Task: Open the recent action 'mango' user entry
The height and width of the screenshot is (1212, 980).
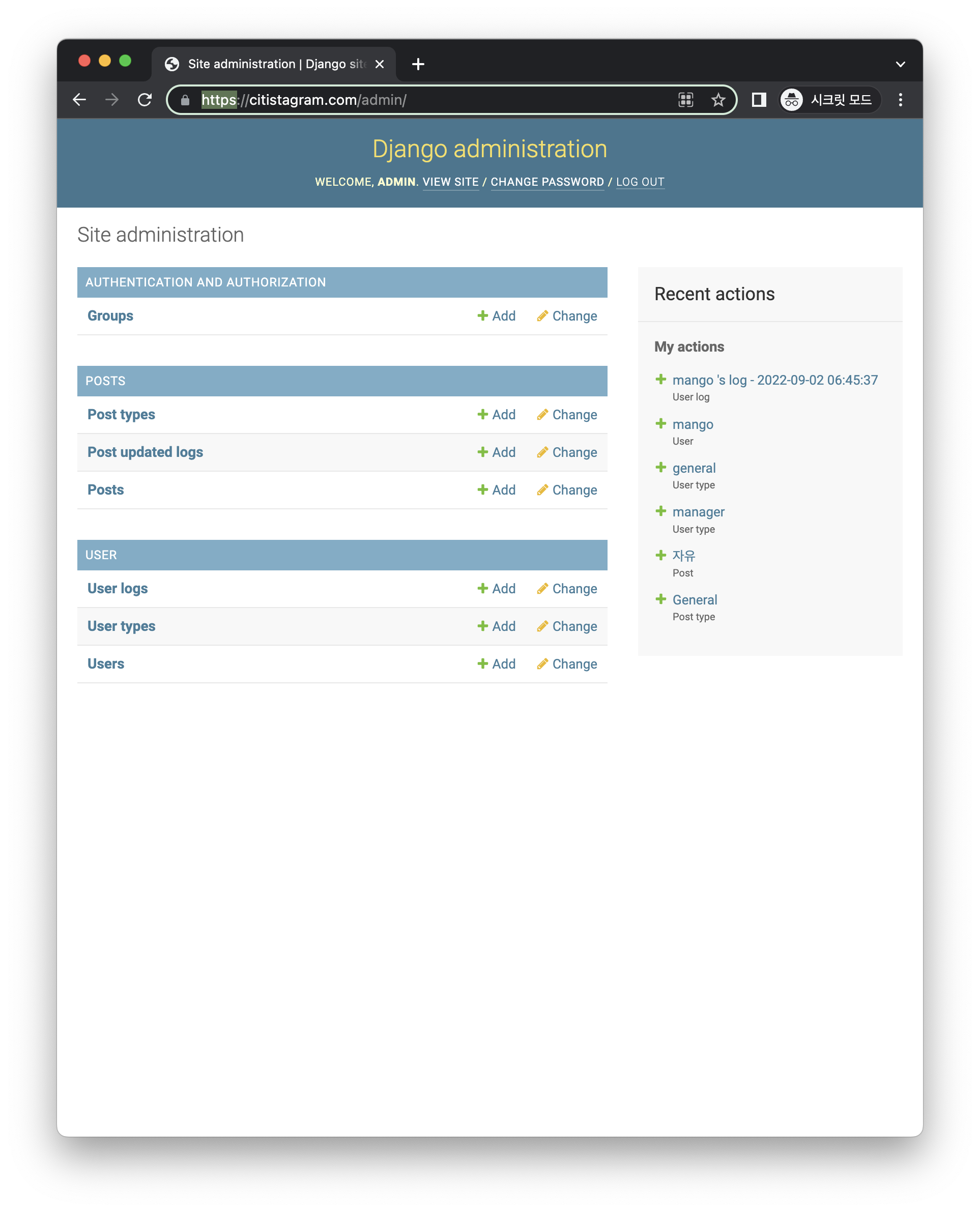Action: tap(693, 424)
